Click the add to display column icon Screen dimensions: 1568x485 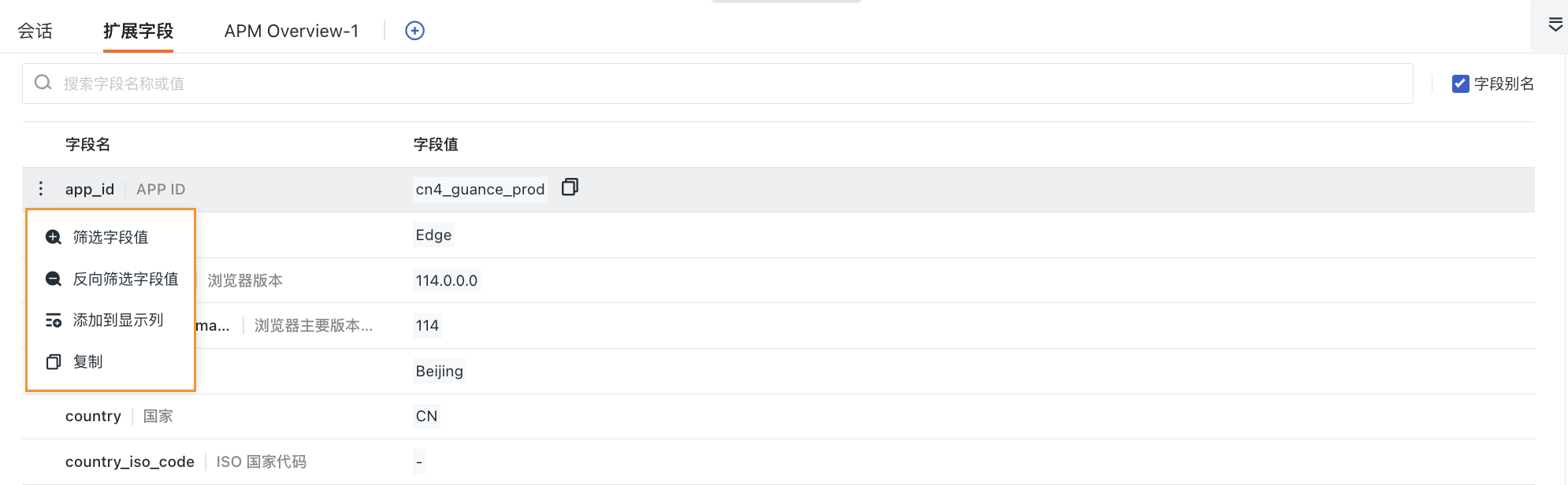point(54,320)
